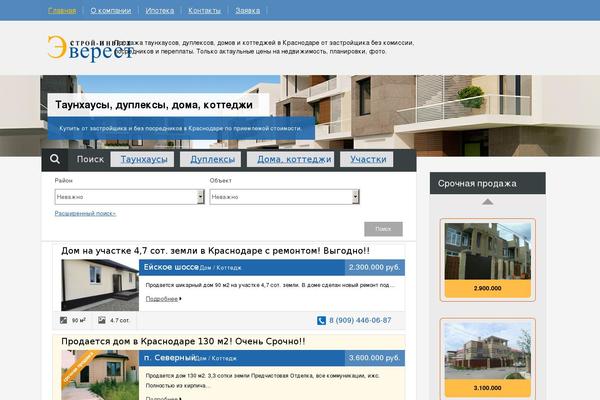Click the Ейское шоссе location heading
The height and width of the screenshot is (400, 600).
pos(171,267)
